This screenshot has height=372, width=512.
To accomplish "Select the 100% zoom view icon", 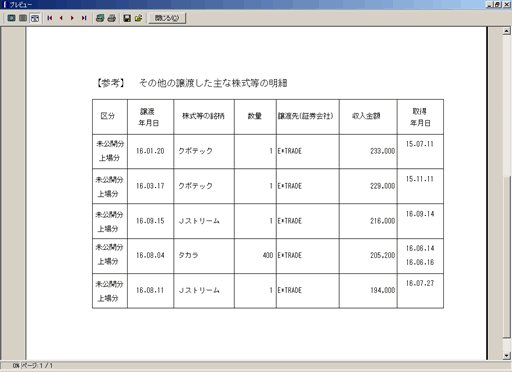I will click(x=23, y=18).
